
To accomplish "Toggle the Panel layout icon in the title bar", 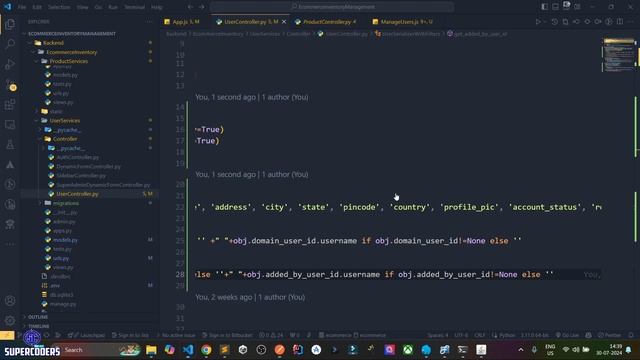I will [x=556, y=7].
